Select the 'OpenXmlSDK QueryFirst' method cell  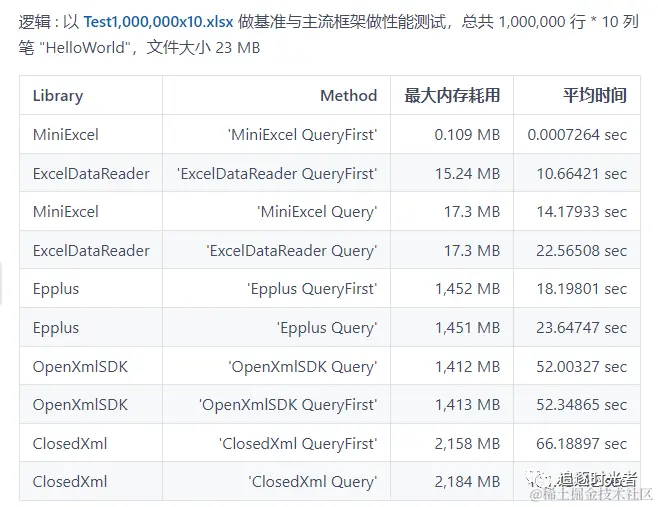(x=277, y=404)
